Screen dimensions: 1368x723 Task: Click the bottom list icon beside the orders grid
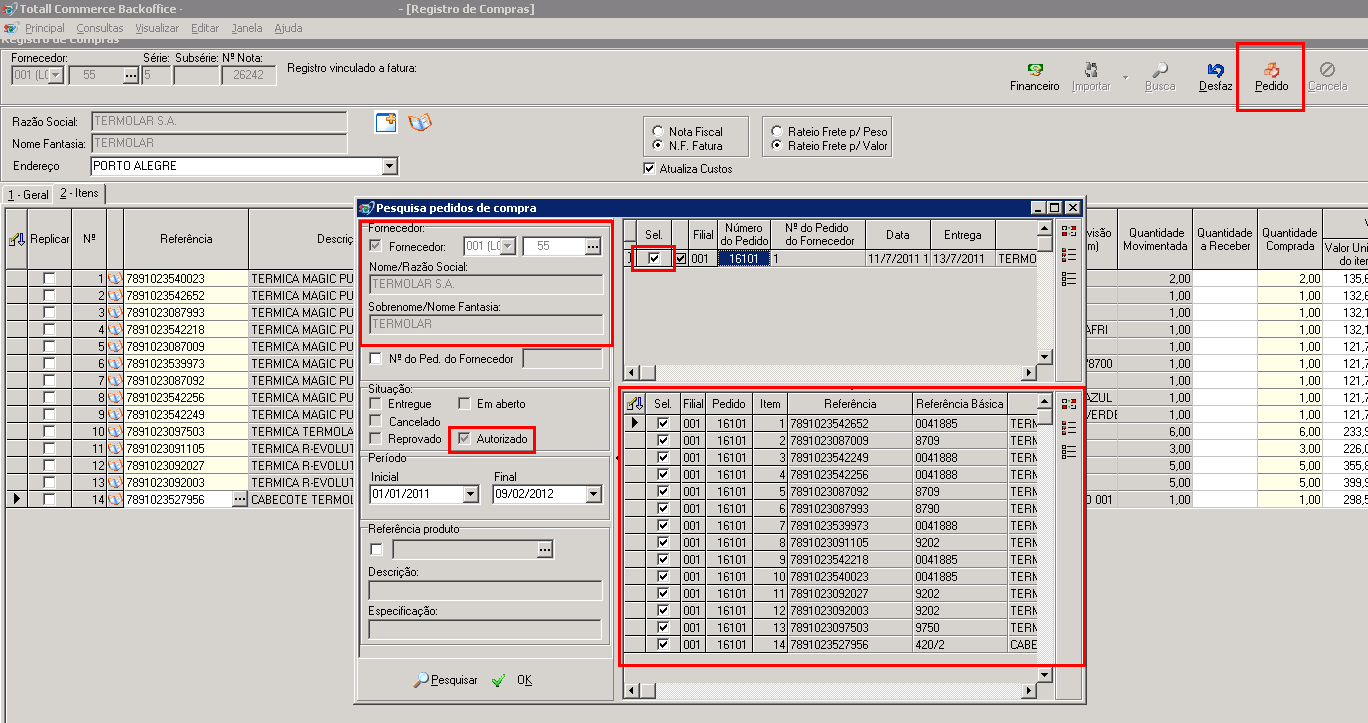click(1068, 279)
